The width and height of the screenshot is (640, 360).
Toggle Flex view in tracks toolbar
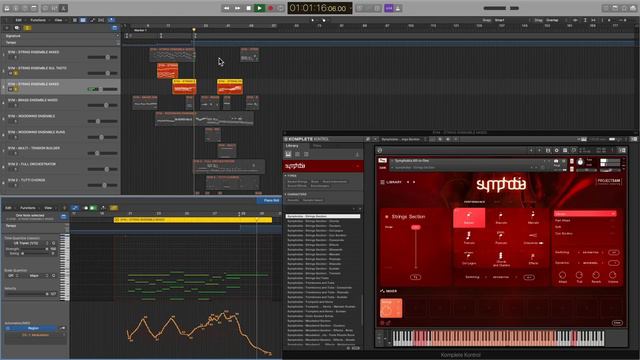tap(101, 20)
